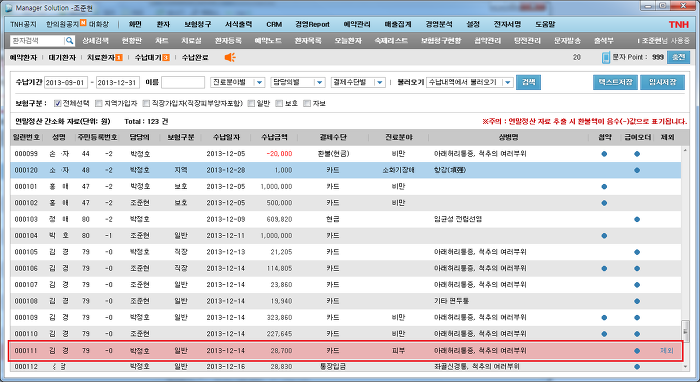This screenshot has height=382, width=700.
Task: Click the 급여오더 dot in row 000120
Action: click(x=637, y=170)
